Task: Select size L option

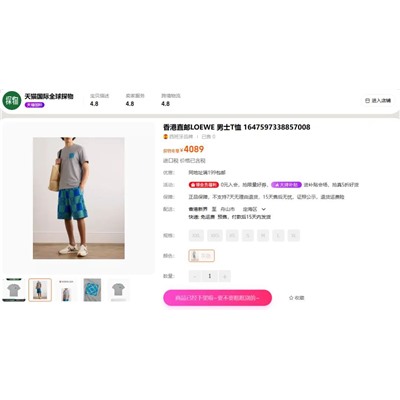Action: tap(278, 236)
